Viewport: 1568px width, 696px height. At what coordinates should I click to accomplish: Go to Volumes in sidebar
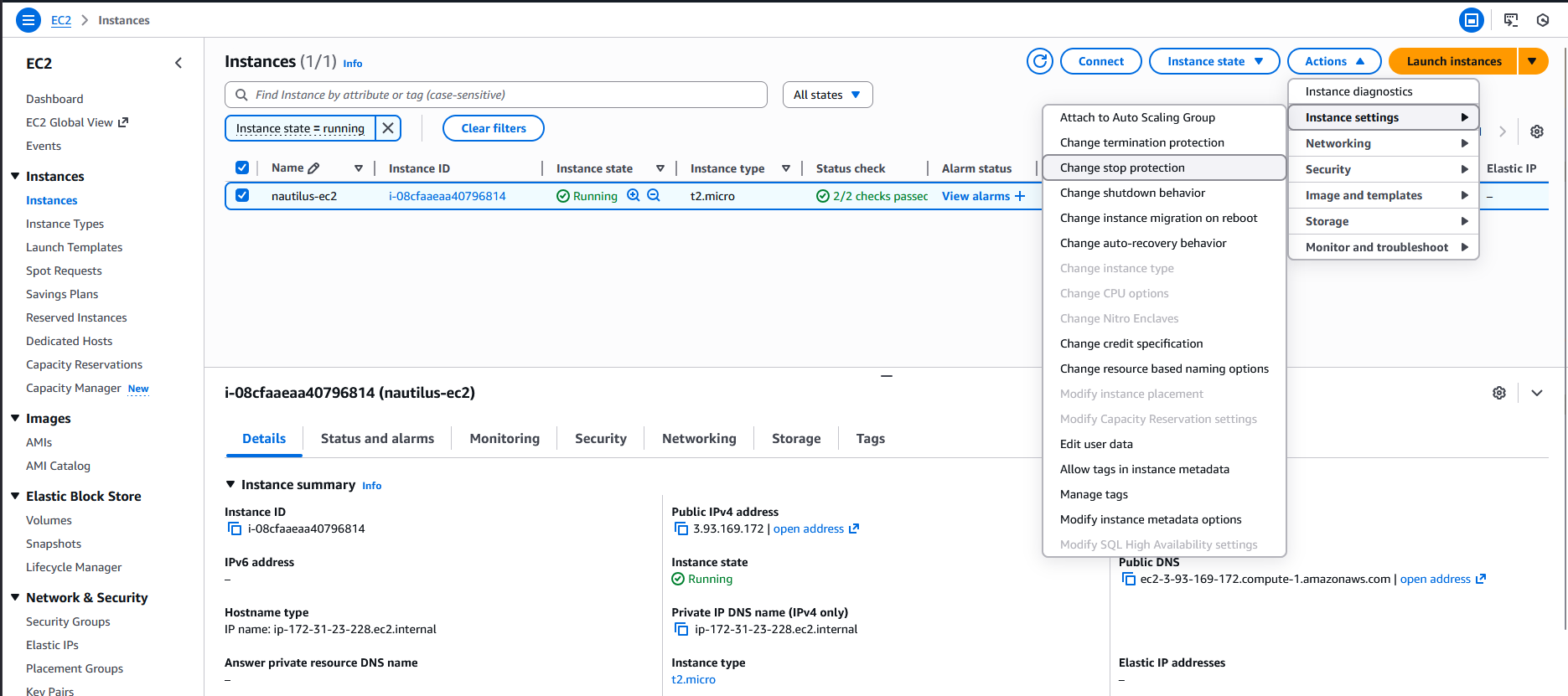[x=49, y=520]
